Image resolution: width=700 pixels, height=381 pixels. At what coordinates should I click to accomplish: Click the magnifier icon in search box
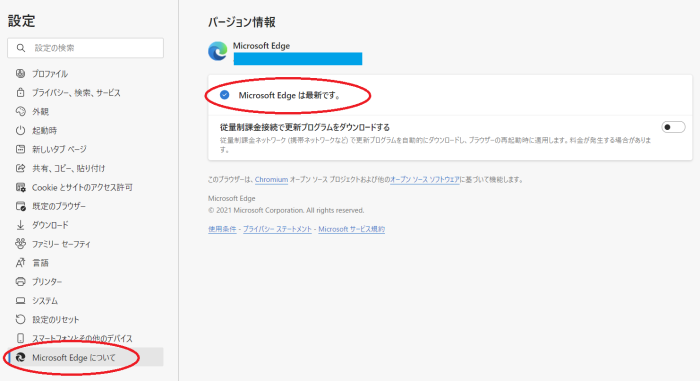(21, 48)
